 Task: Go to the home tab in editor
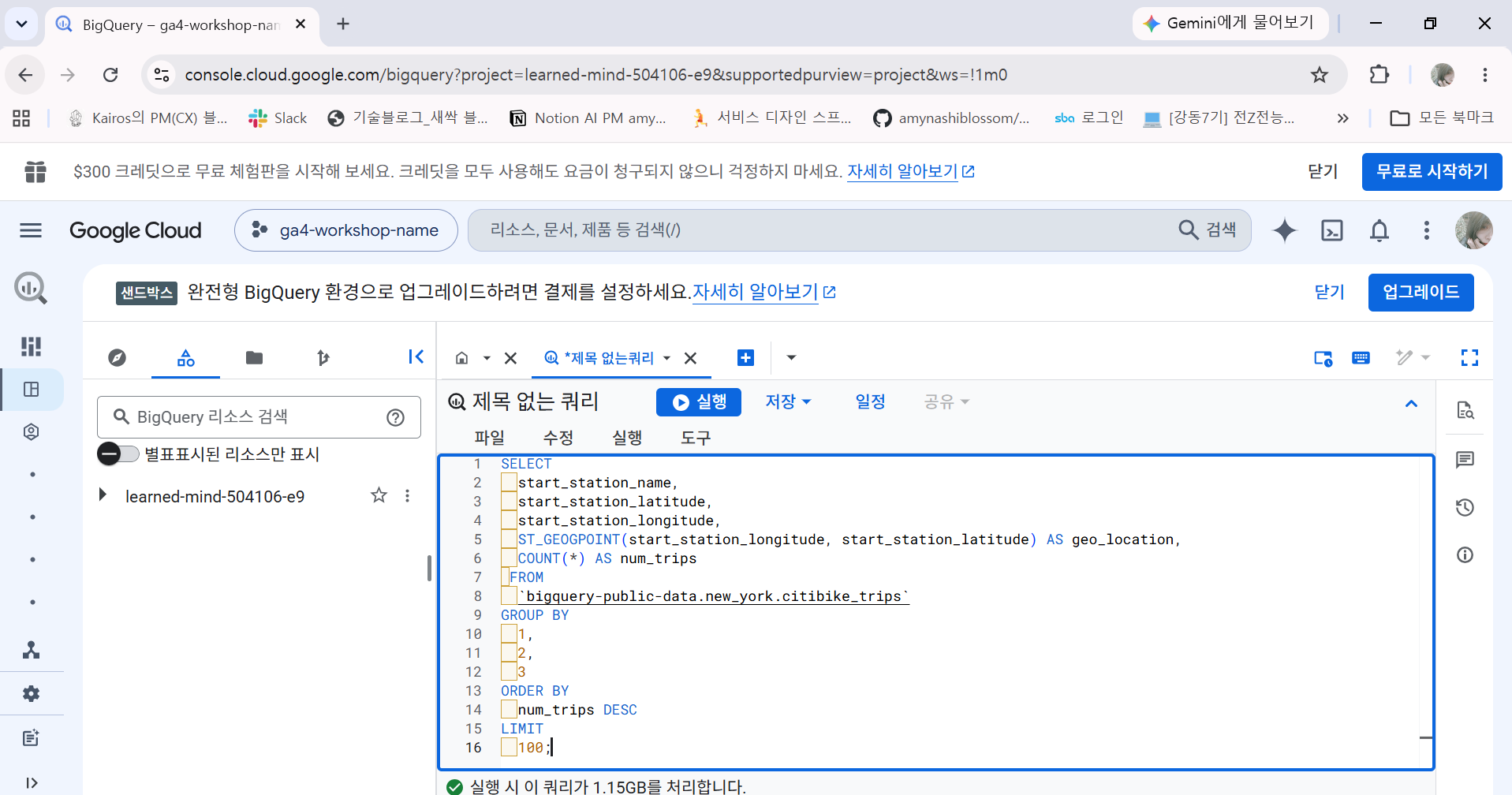click(x=462, y=358)
